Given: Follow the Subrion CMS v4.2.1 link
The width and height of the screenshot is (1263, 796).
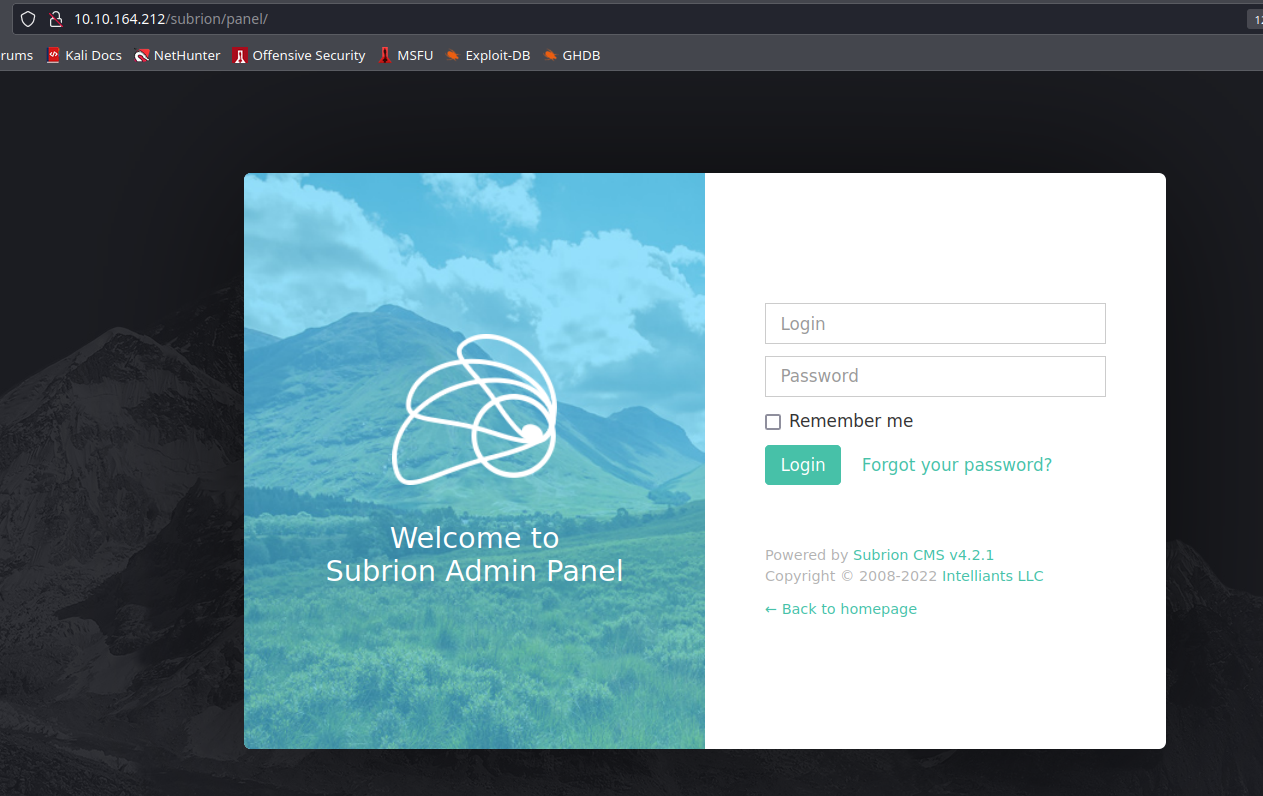Looking at the screenshot, I should (923, 555).
